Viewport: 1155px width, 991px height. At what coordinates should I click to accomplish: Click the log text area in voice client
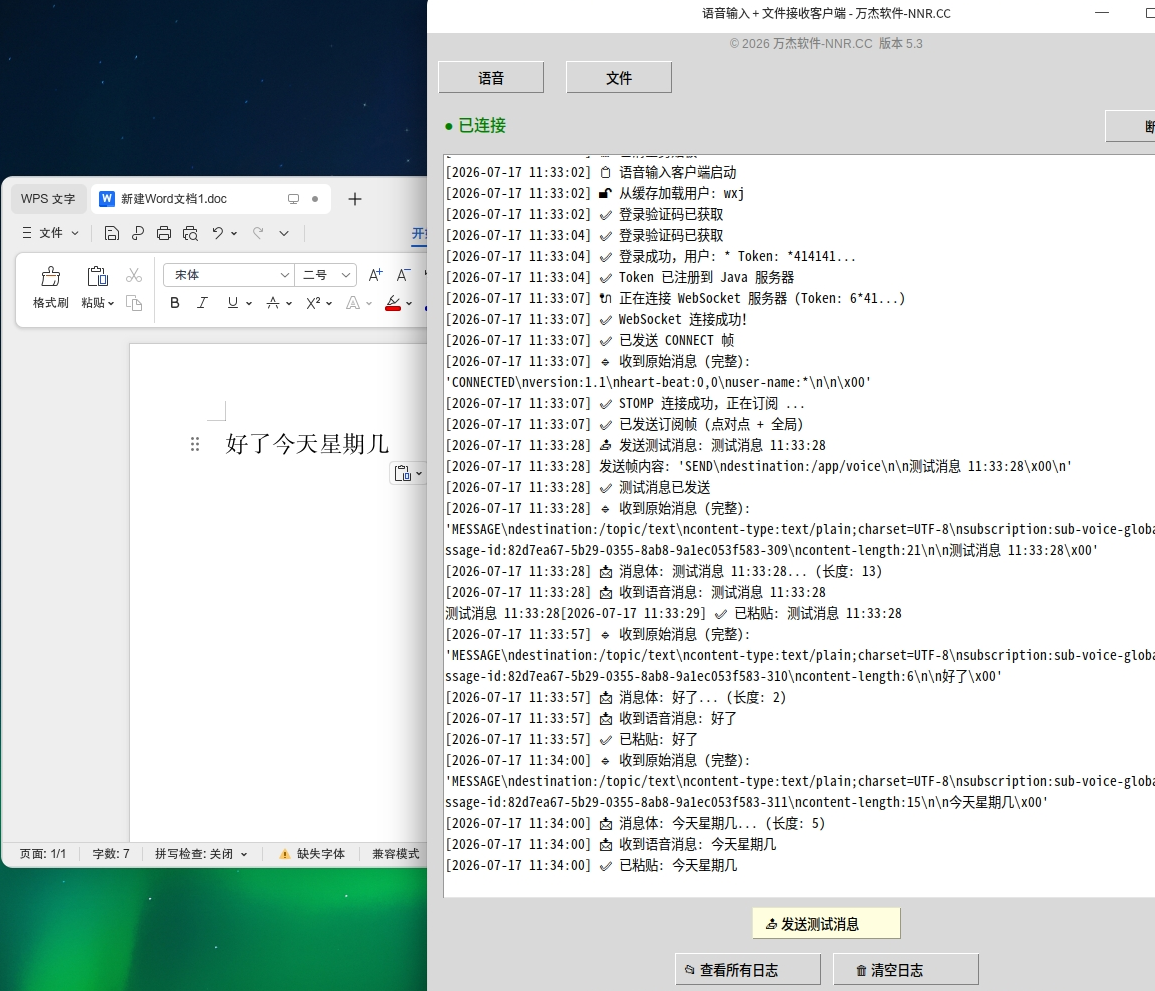click(x=799, y=526)
